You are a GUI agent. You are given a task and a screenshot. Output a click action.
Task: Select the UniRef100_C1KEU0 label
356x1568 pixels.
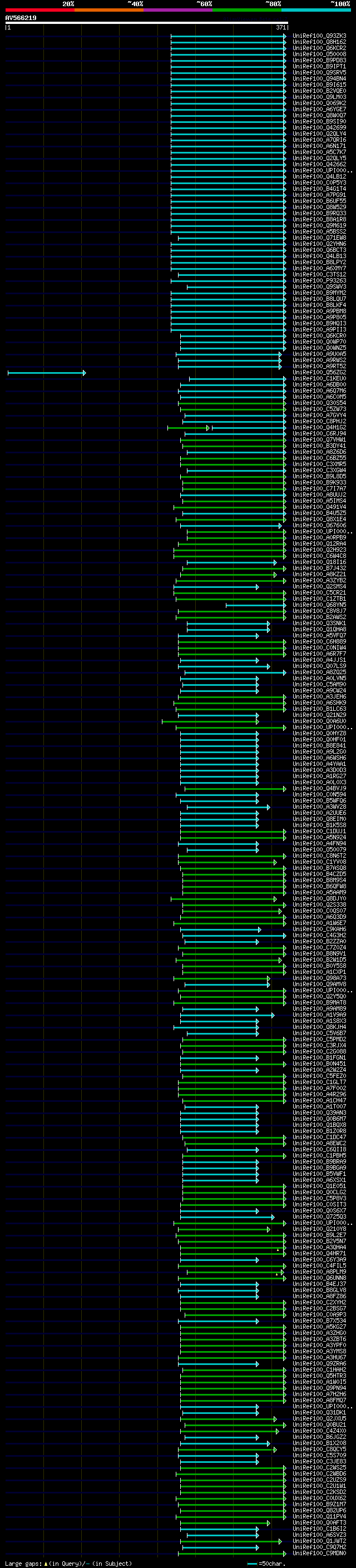319,379
